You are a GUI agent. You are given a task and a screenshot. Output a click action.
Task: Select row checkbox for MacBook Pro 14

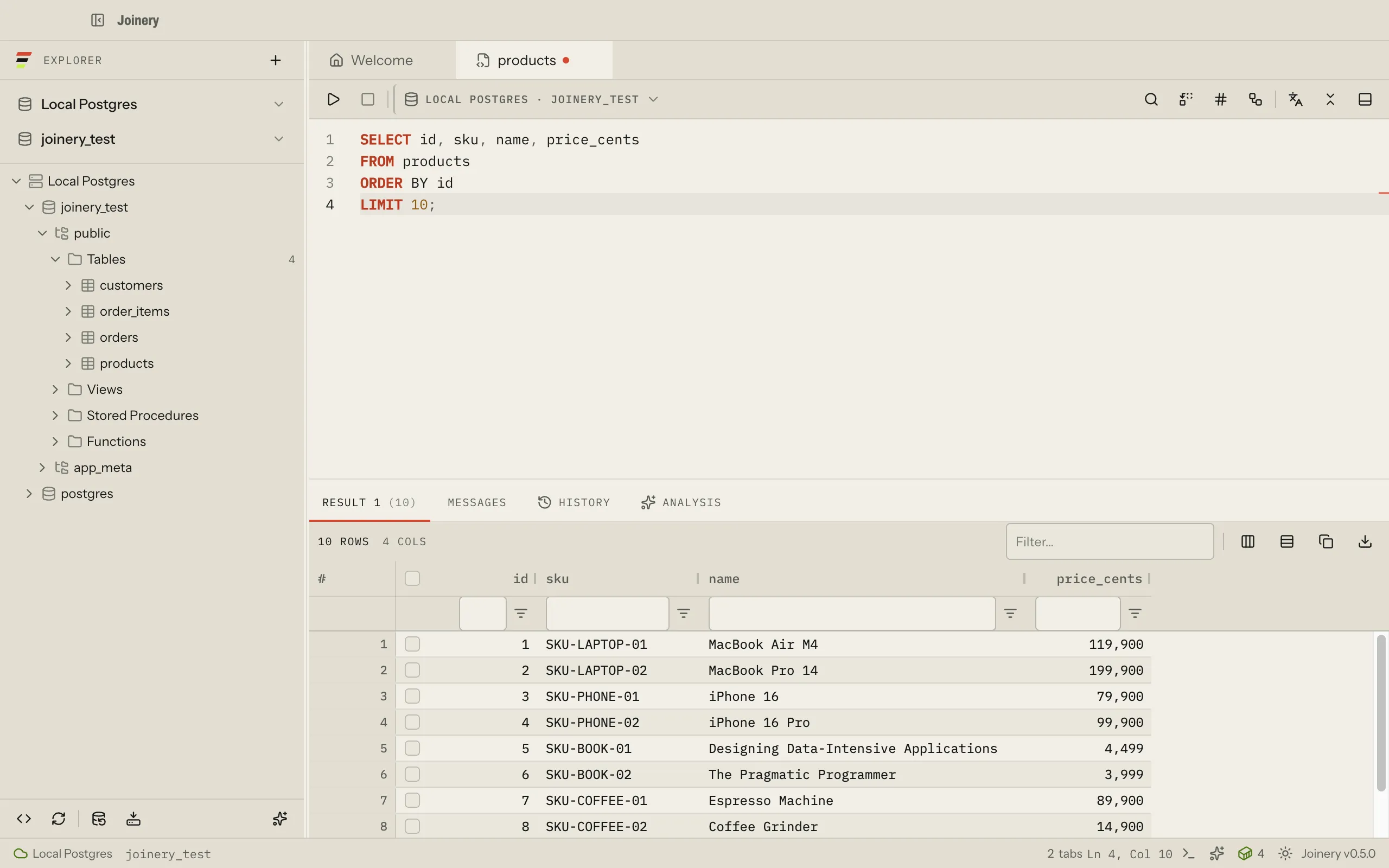click(412, 670)
